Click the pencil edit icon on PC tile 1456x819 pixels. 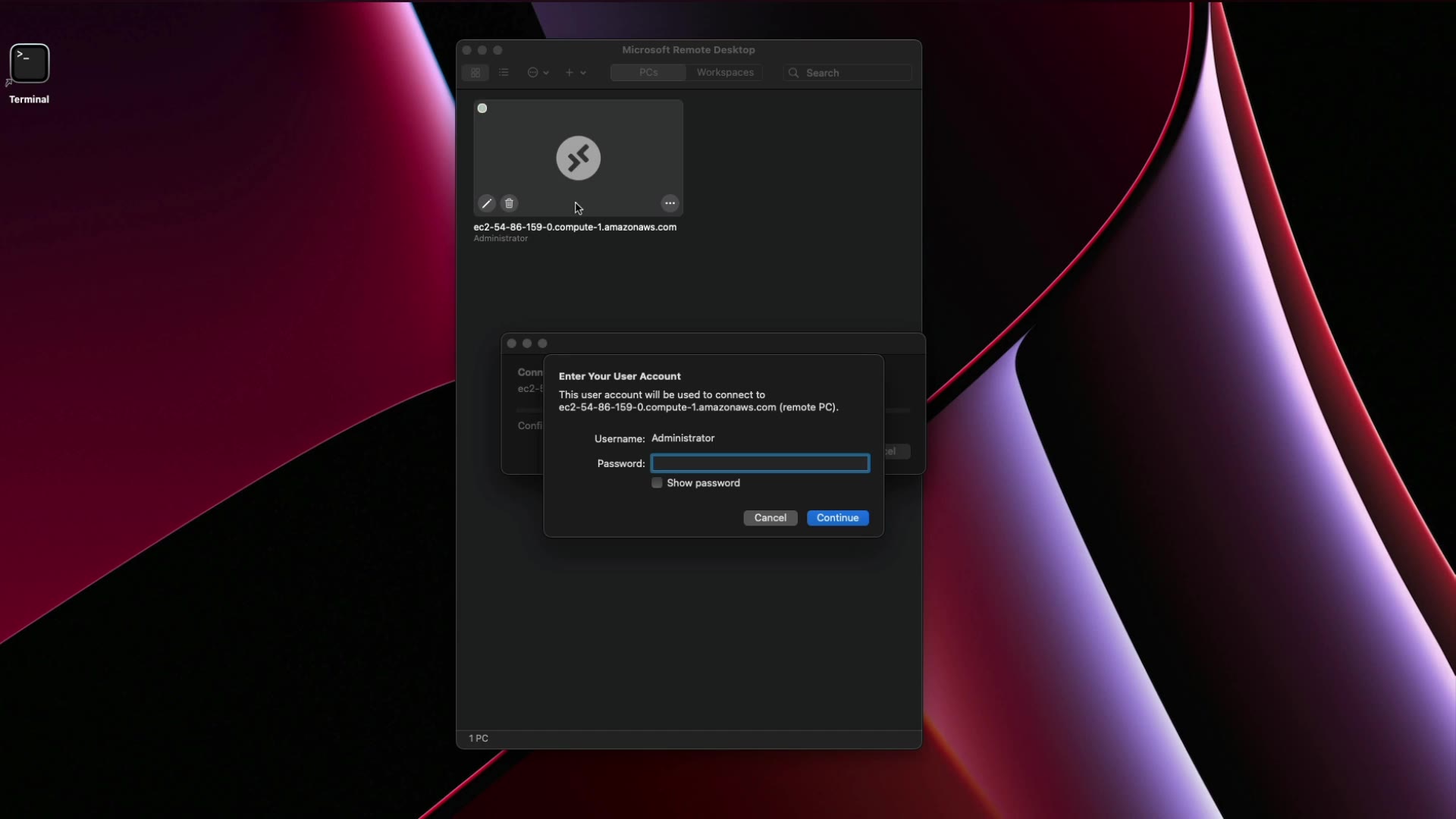(x=487, y=203)
